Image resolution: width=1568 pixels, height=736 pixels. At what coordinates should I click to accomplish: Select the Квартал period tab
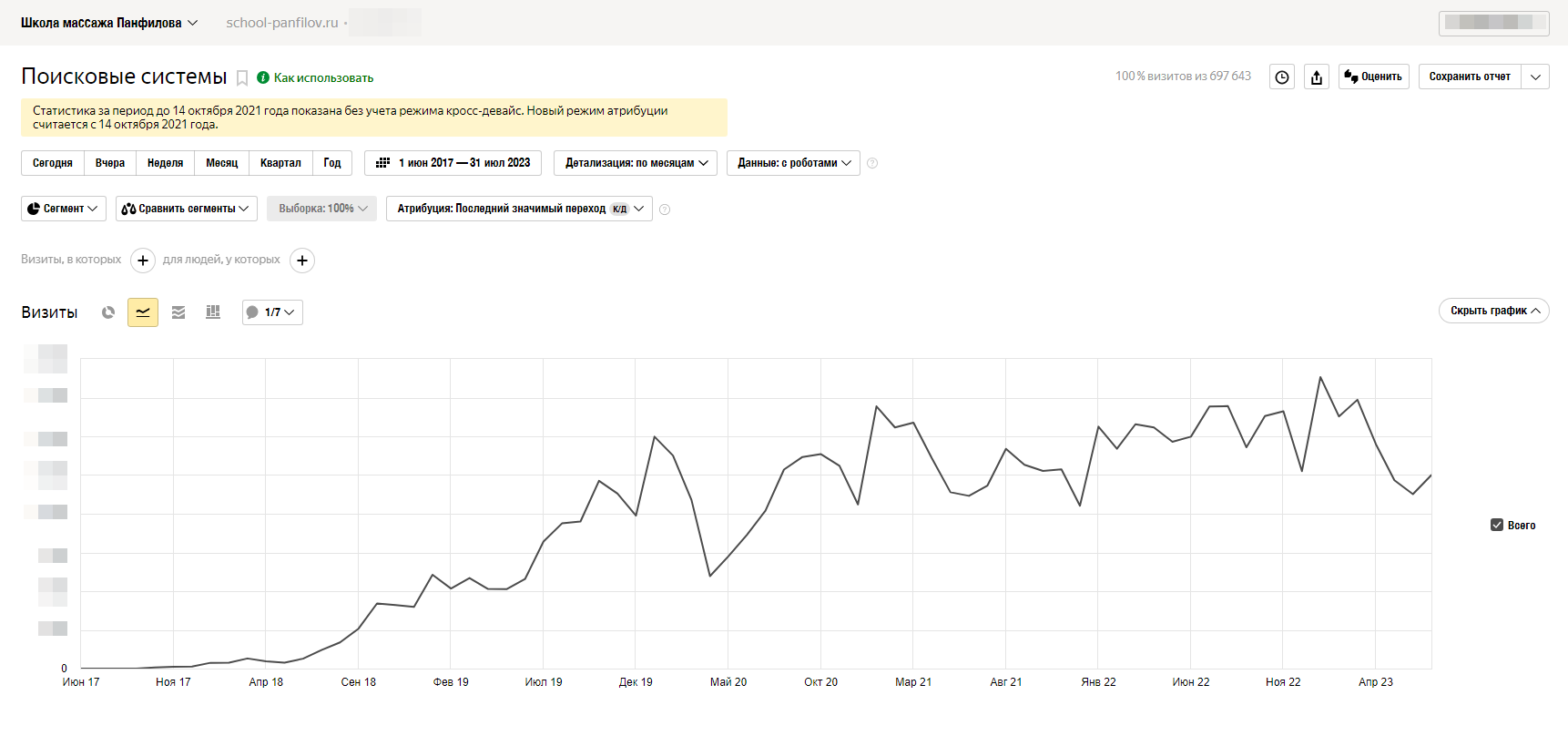(x=280, y=163)
